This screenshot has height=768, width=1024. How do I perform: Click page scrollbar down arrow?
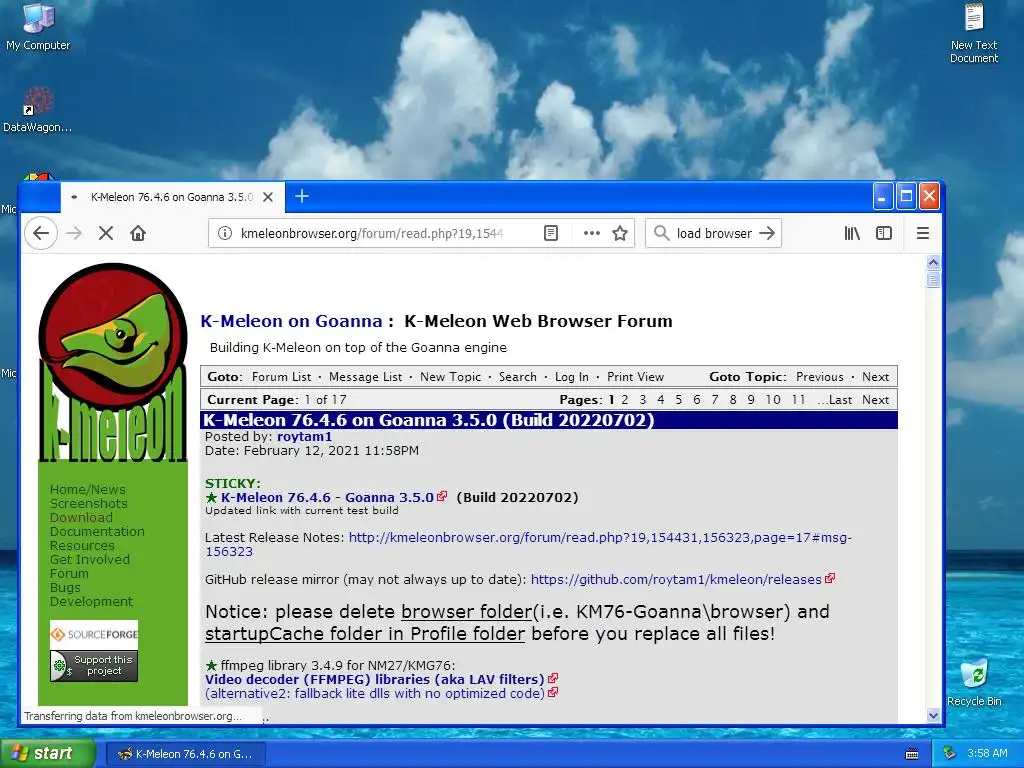(x=933, y=716)
